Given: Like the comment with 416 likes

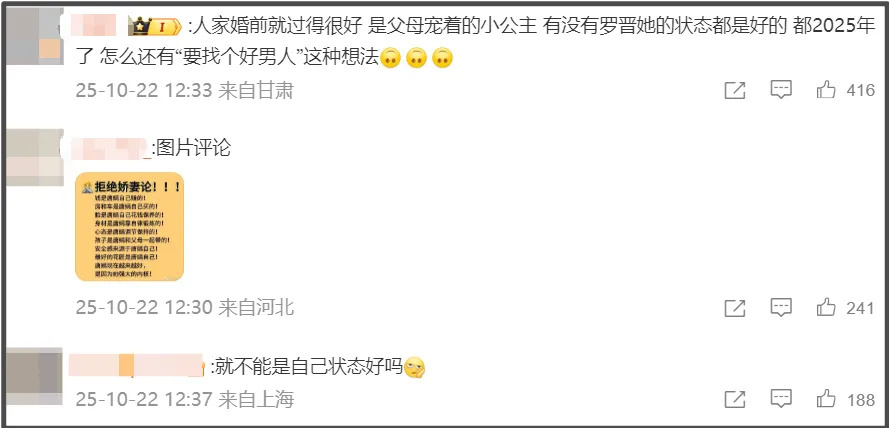Looking at the screenshot, I should [826, 90].
